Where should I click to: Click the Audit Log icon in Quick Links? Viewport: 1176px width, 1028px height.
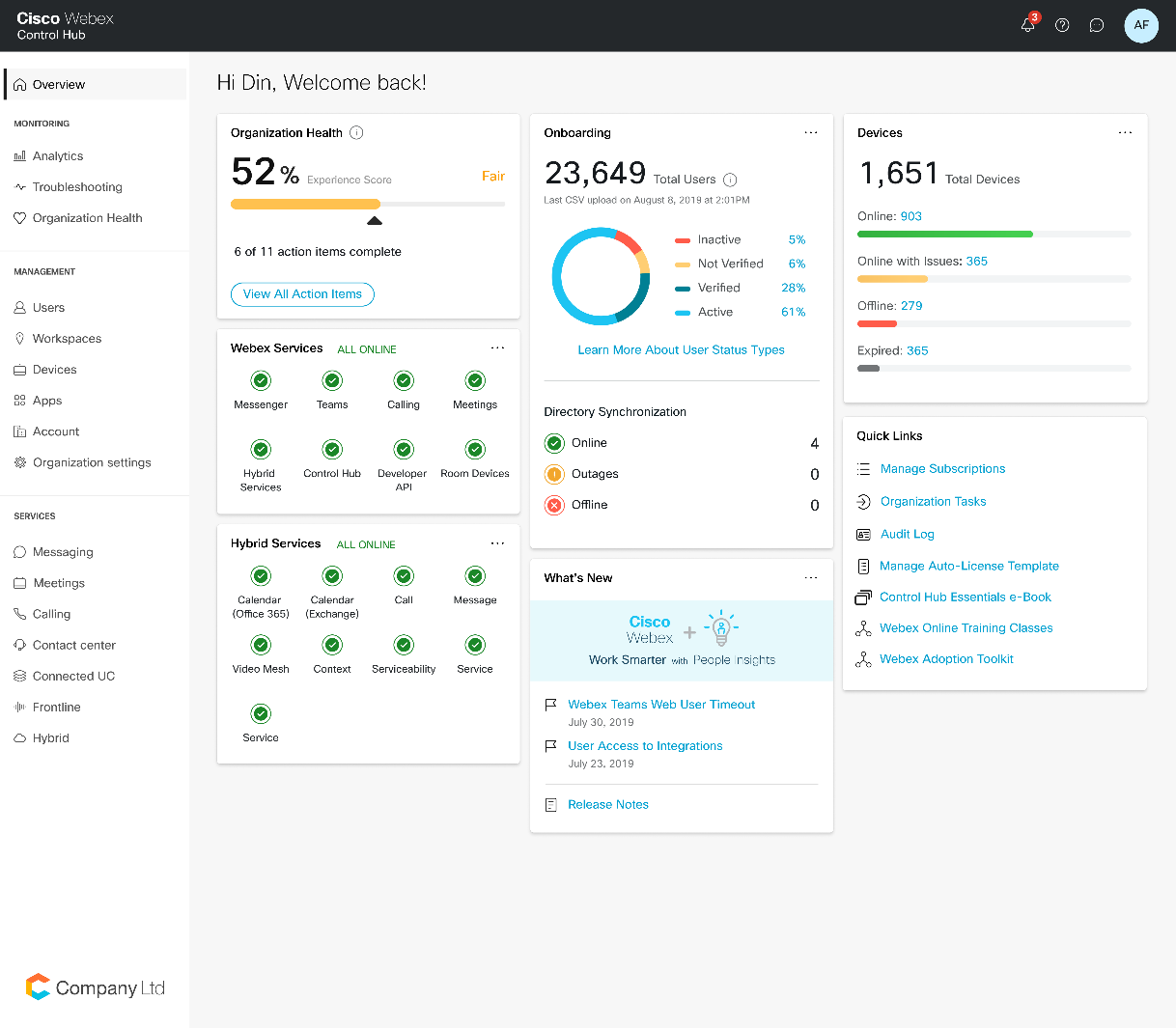point(863,534)
